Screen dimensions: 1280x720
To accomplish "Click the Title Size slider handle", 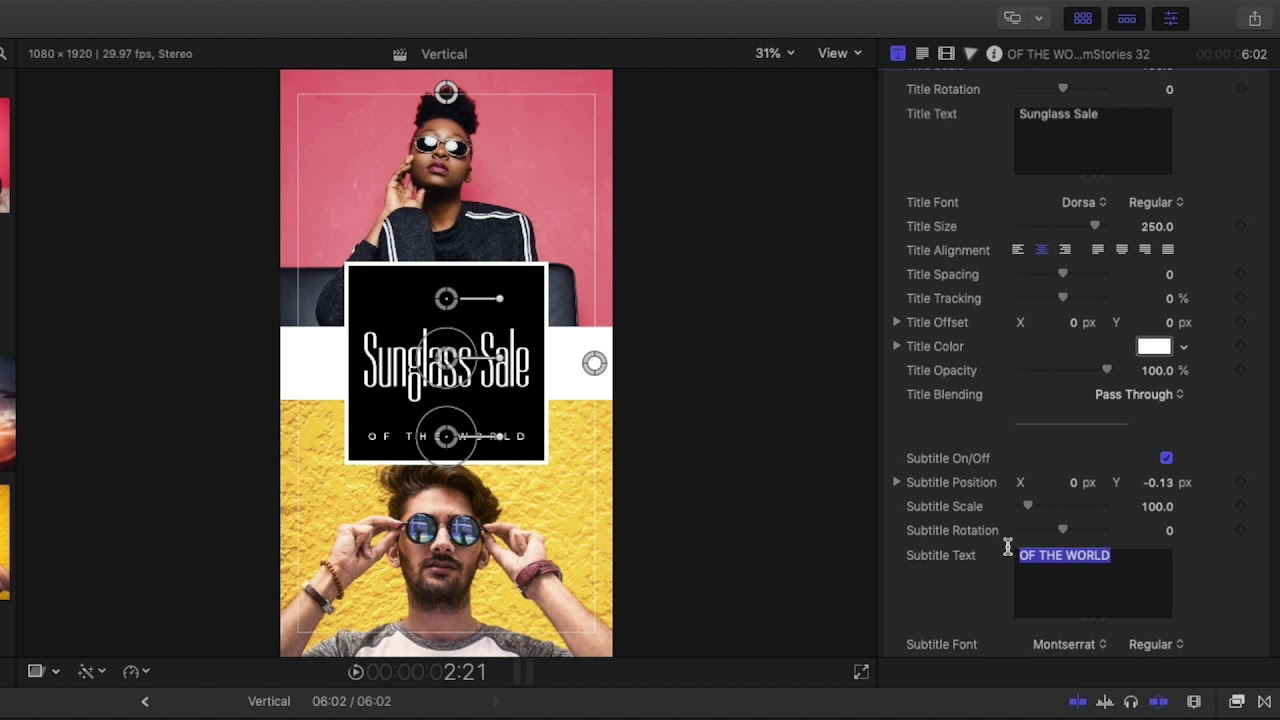I will coord(1094,226).
